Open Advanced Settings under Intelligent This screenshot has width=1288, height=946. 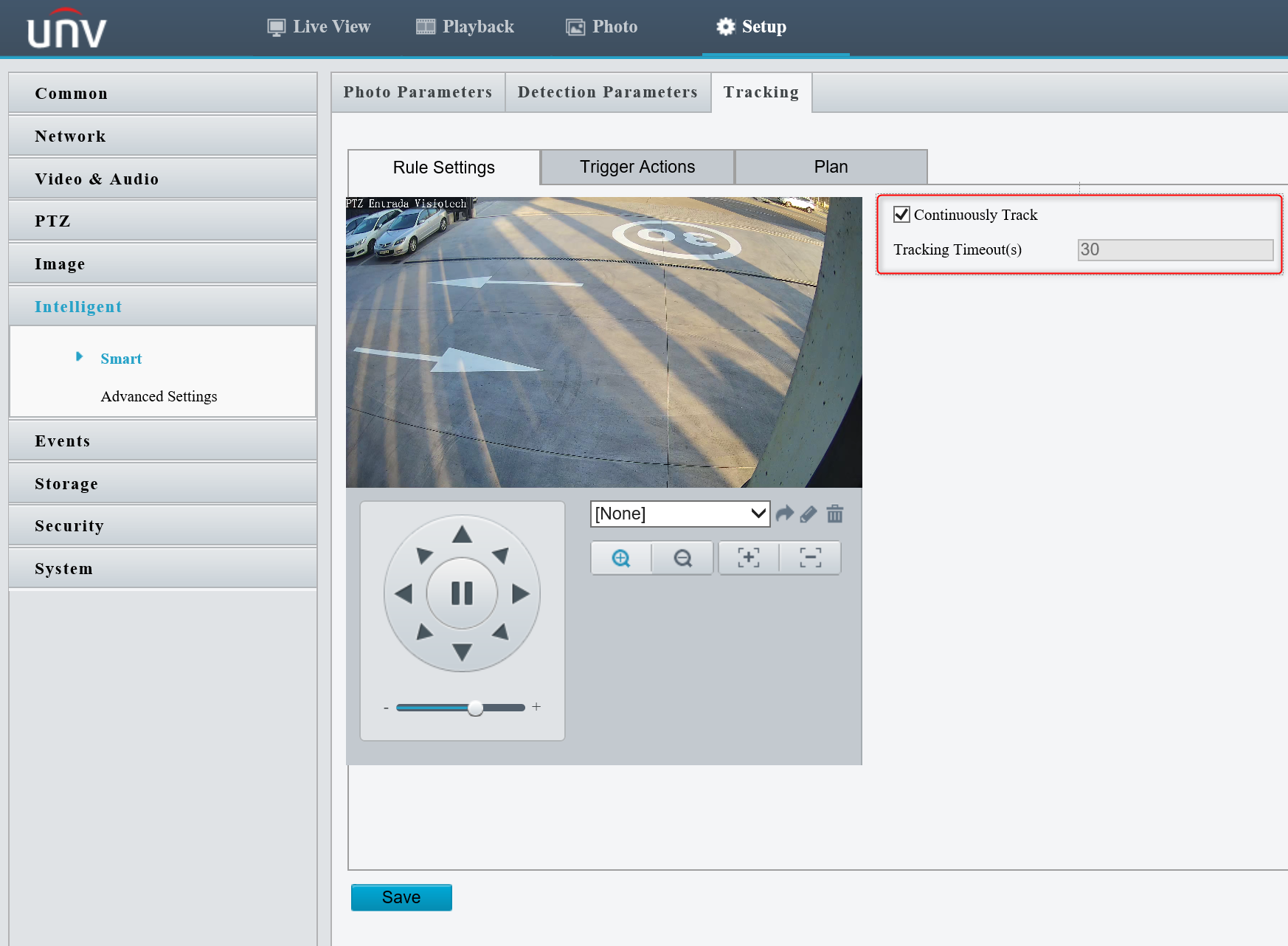coord(159,396)
